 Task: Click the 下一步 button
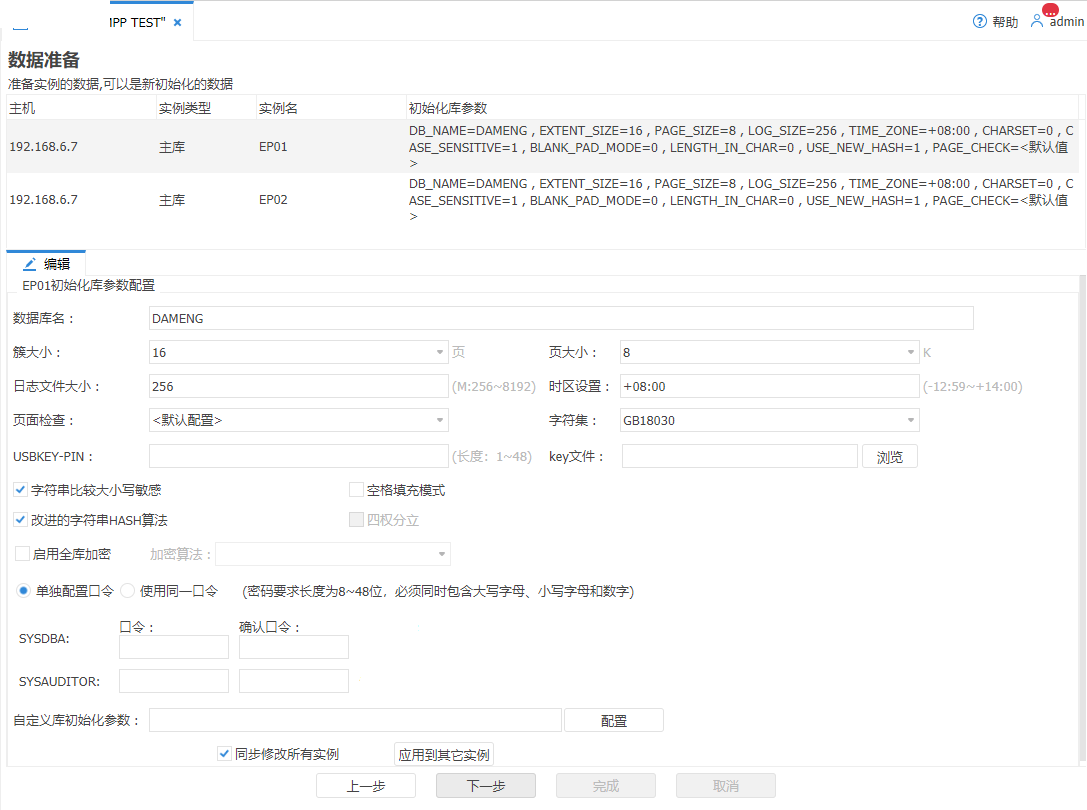485,785
